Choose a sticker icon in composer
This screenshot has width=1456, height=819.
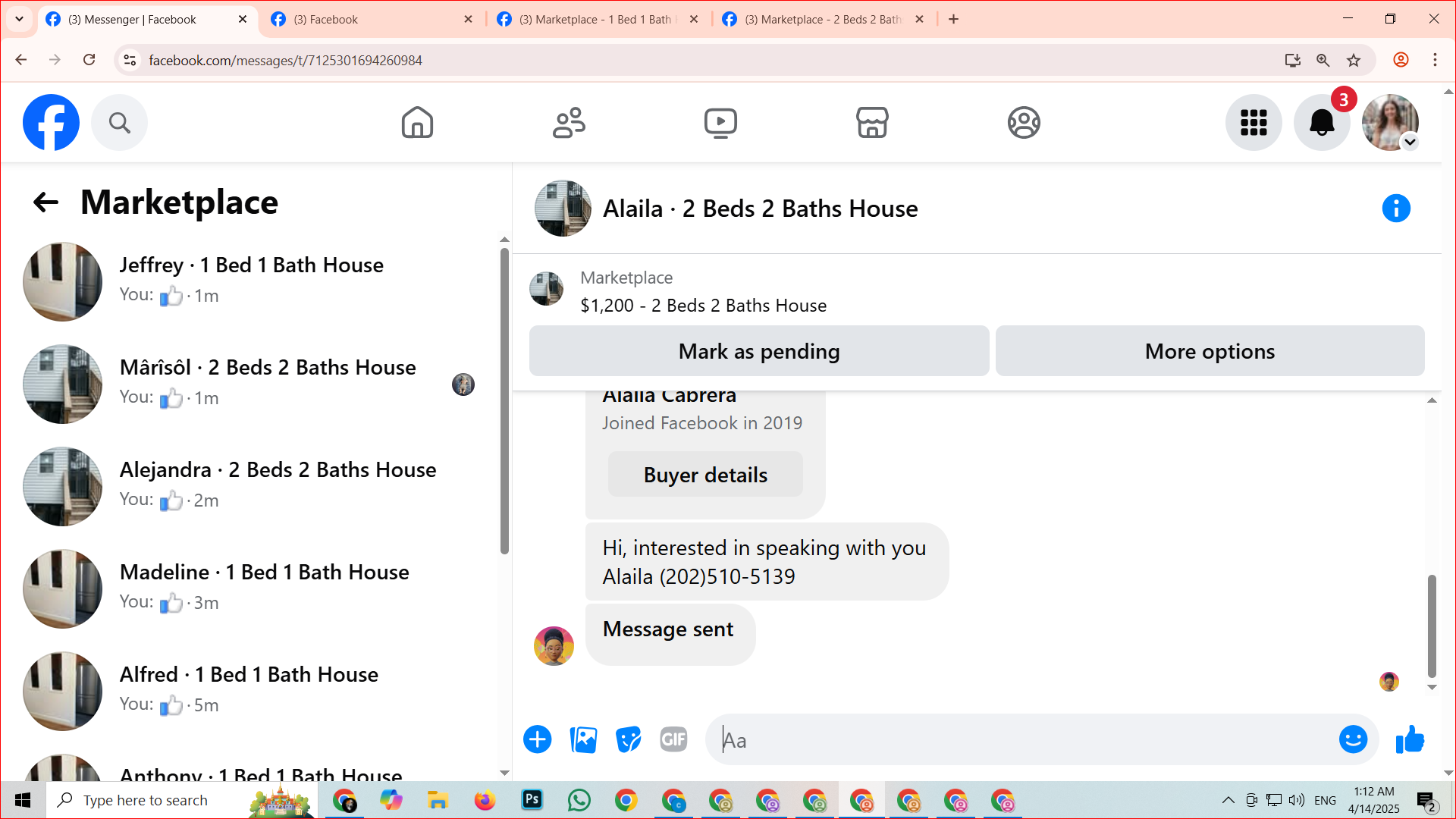(x=628, y=739)
